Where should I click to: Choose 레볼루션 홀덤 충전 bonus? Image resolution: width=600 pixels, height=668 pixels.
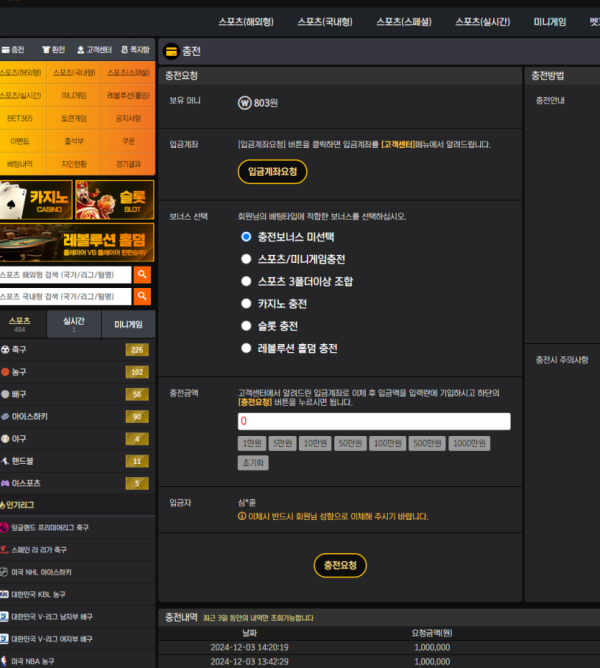coord(246,348)
